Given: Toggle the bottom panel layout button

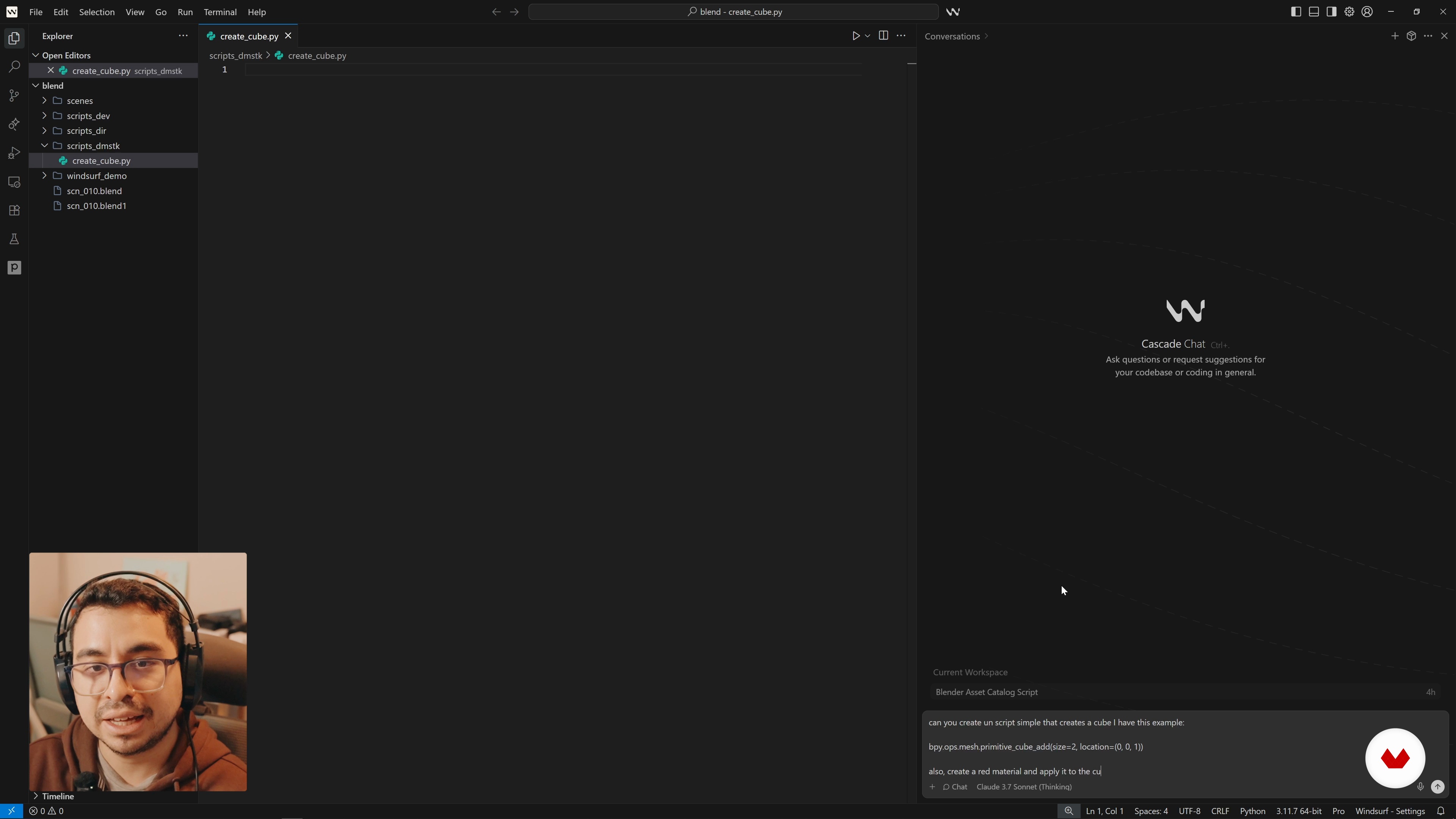Looking at the screenshot, I should click(1313, 12).
